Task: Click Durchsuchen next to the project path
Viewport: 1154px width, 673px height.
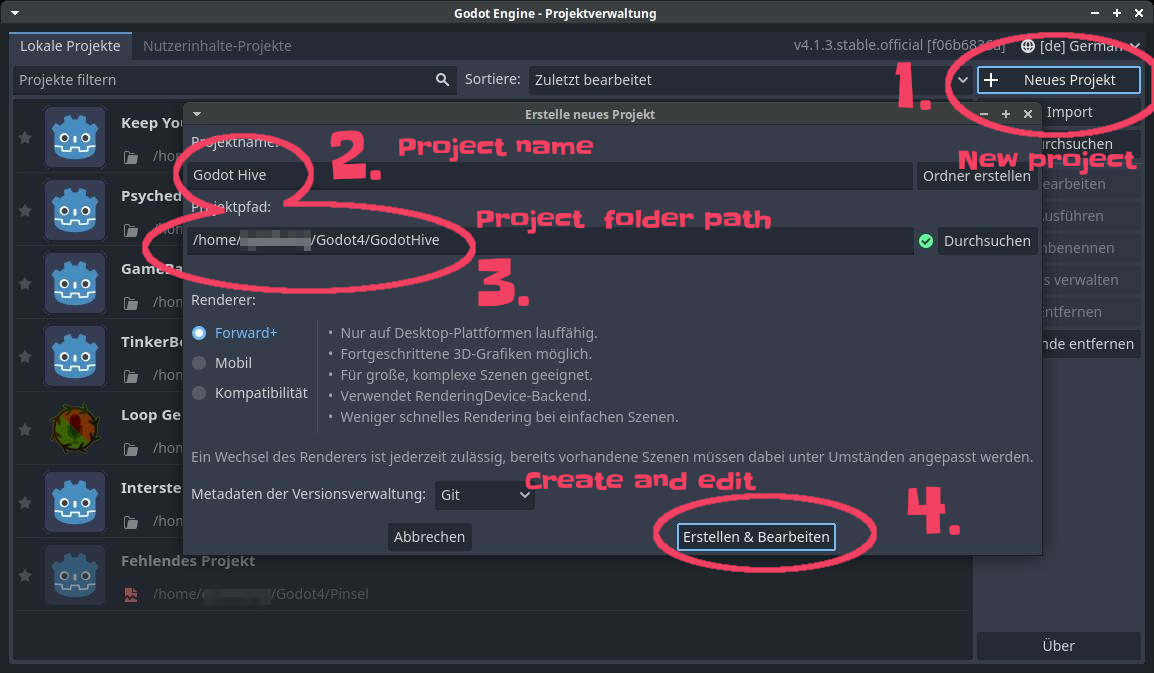Action: pos(987,241)
